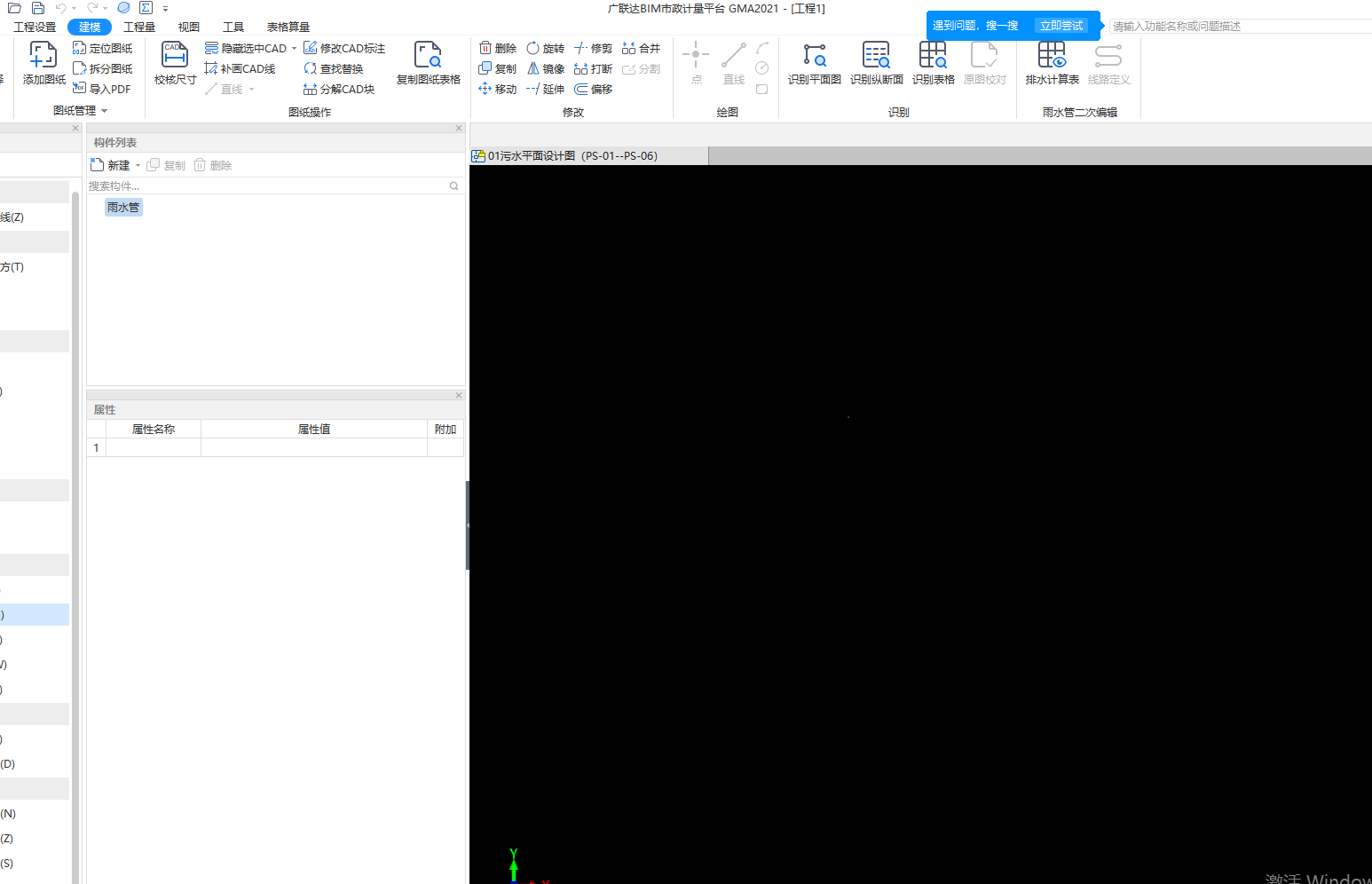Image resolution: width=1372 pixels, height=884 pixels.
Task: Click the 移动 move tool
Action: pyautogui.click(x=498, y=89)
